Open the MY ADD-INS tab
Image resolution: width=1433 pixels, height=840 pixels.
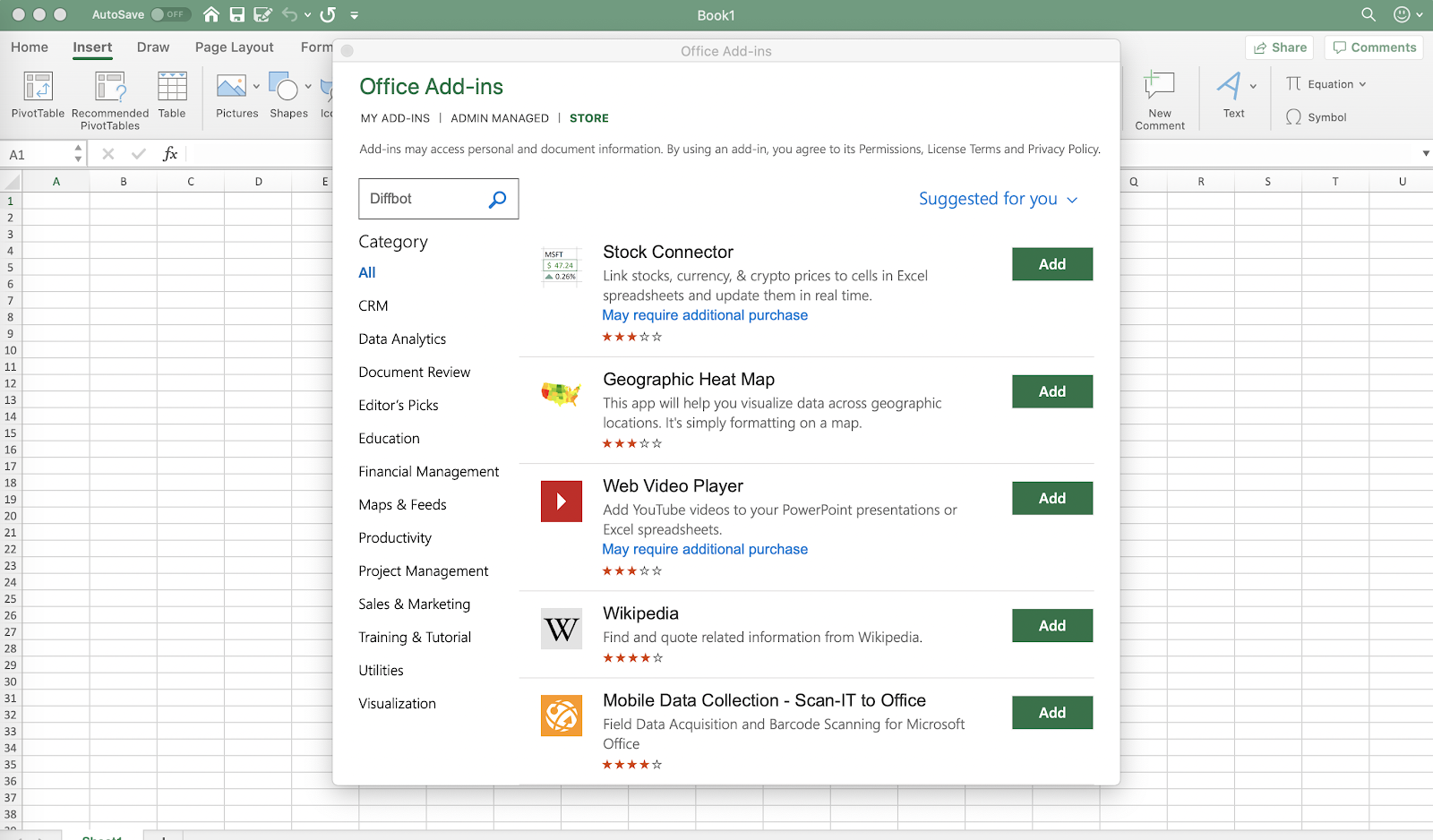tap(395, 118)
